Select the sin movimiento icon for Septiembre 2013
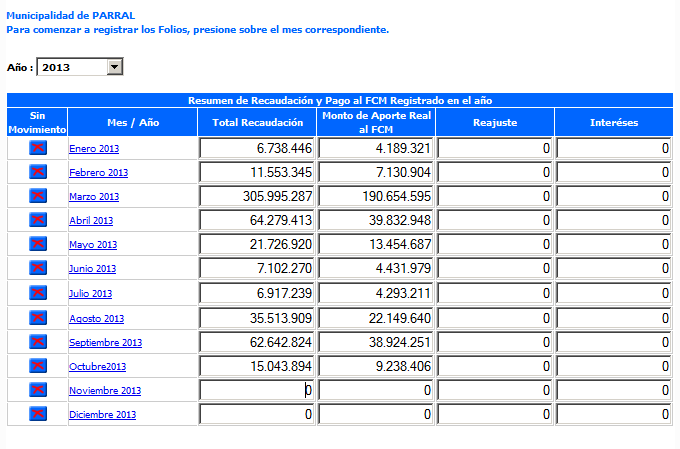Viewport: 680px width, 449px height. point(38,342)
